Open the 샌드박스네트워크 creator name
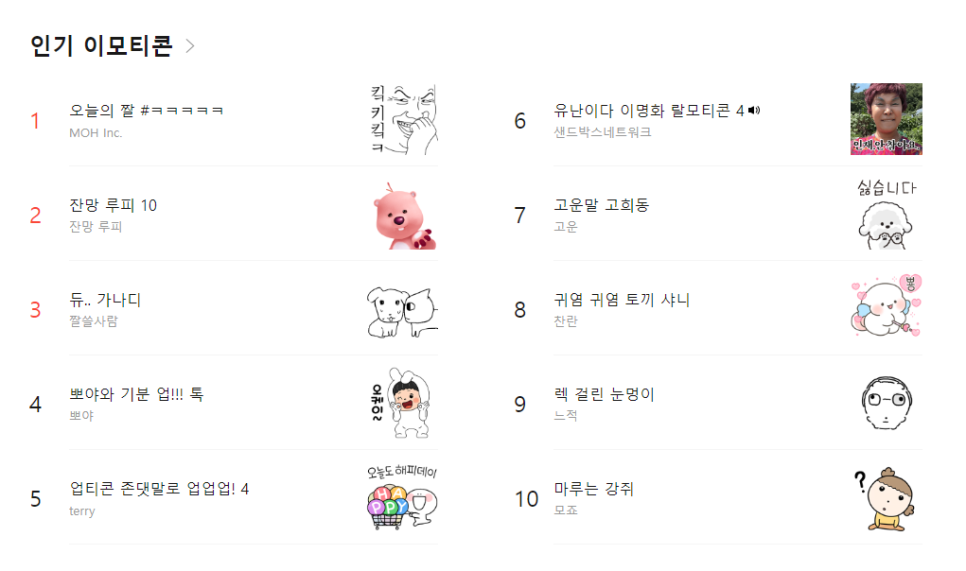This screenshot has width=966, height=571. pos(602,132)
